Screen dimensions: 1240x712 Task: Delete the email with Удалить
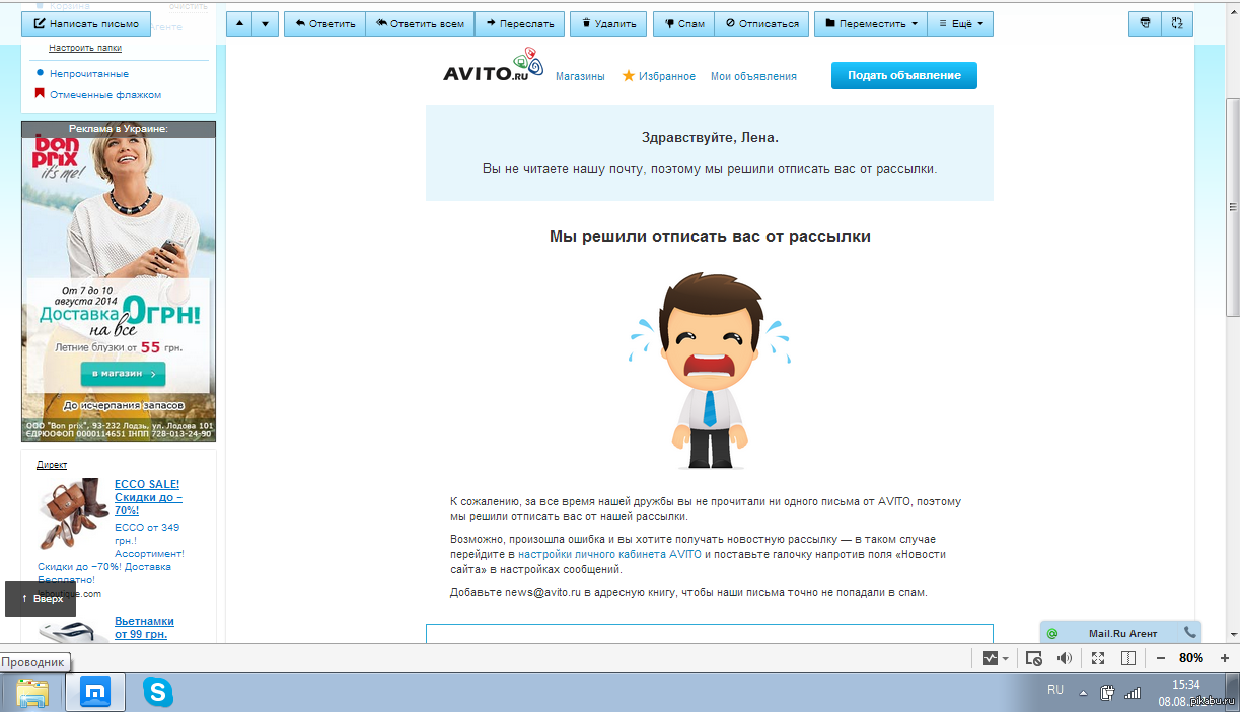pos(608,24)
